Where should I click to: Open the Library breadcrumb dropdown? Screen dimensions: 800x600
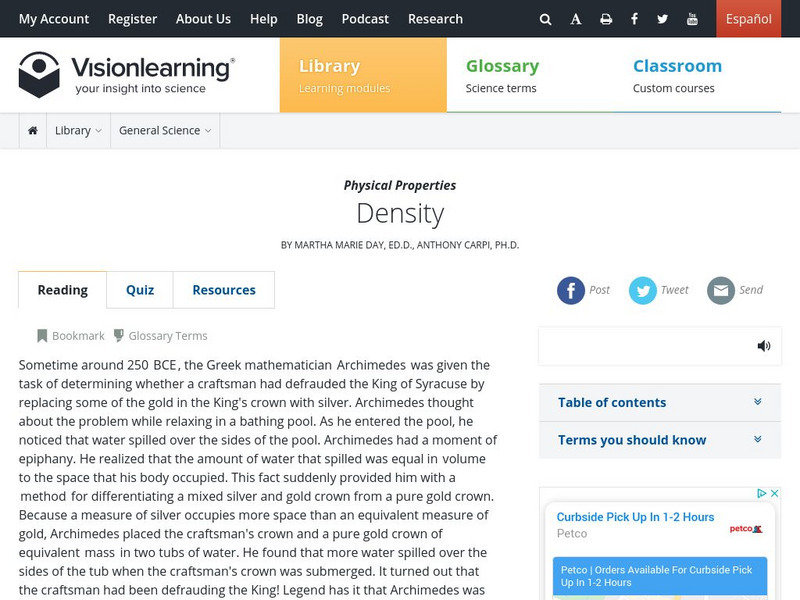78,131
